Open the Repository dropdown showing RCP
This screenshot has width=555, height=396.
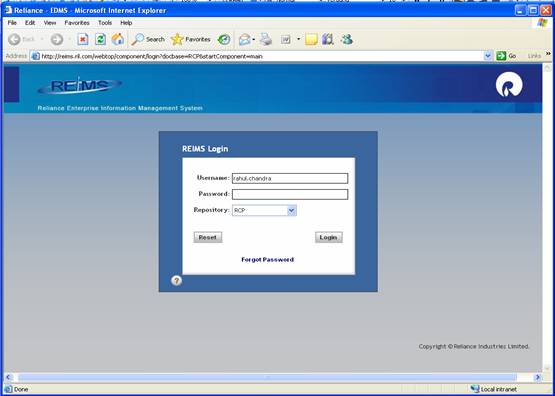pos(264,211)
